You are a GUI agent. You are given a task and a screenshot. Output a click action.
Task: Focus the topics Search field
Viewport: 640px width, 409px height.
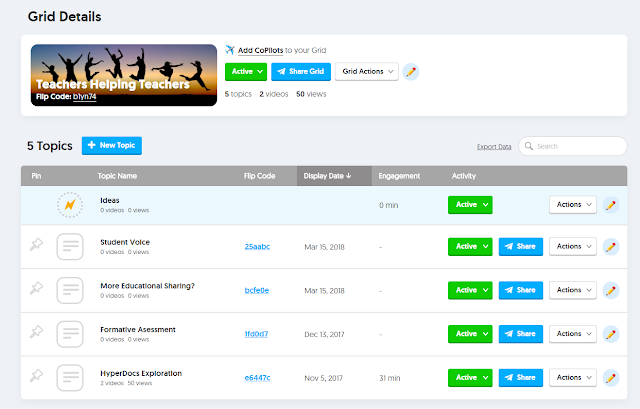coord(573,146)
